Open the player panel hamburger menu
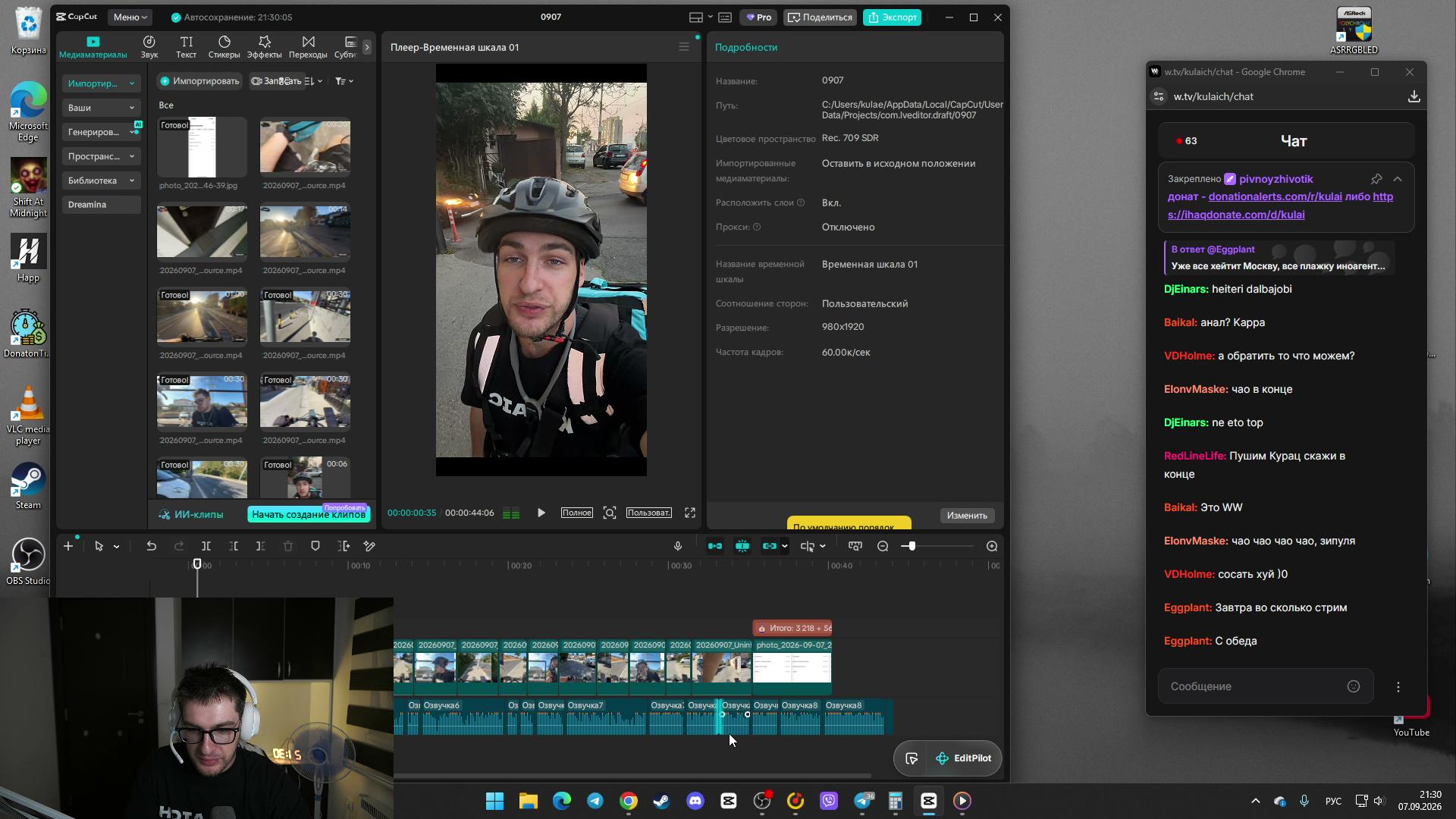This screenshot has width=1456, height=819. (x=683, y=47)
